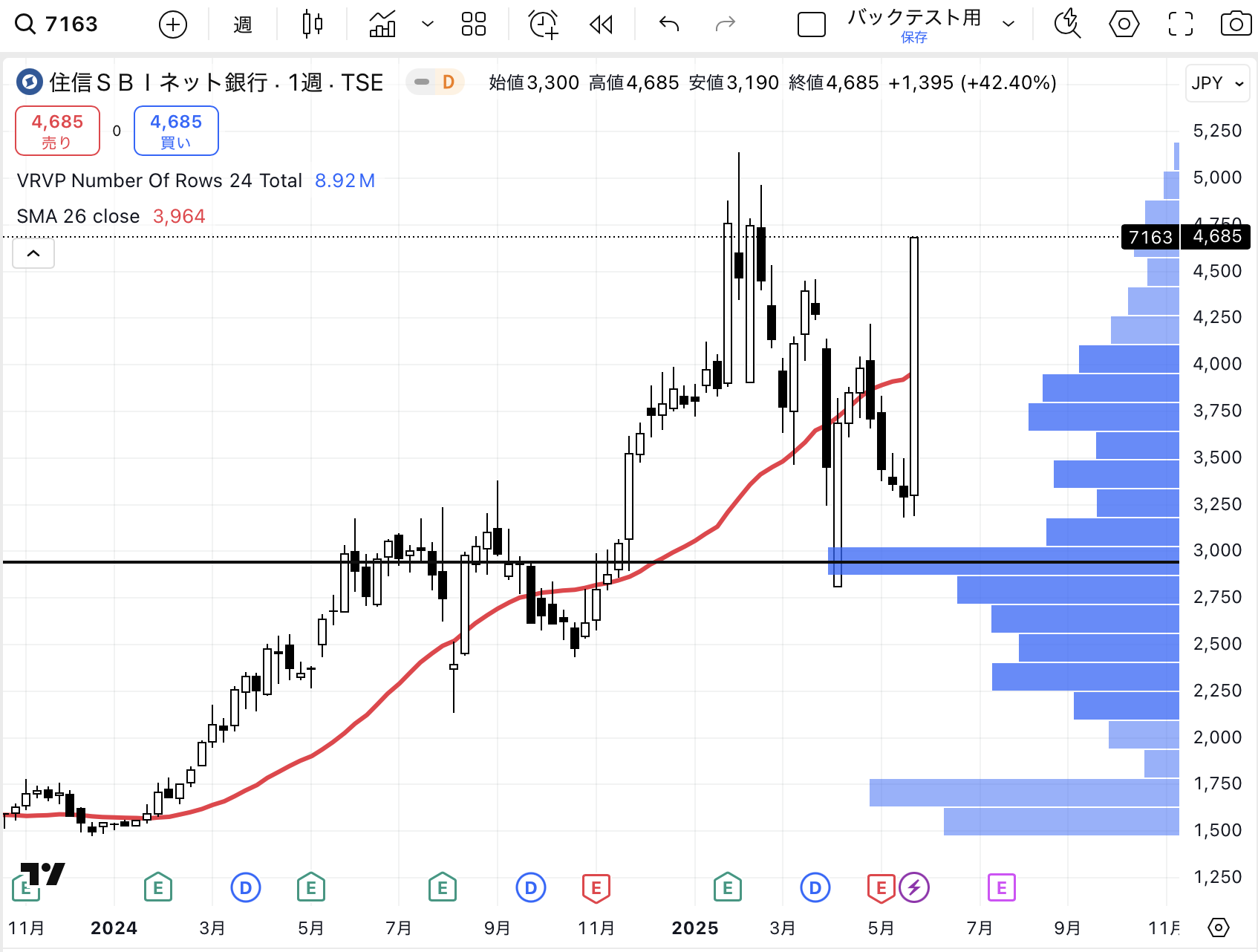
Task: Open the JPY currency dropdown
Action: click(1218, 83)
